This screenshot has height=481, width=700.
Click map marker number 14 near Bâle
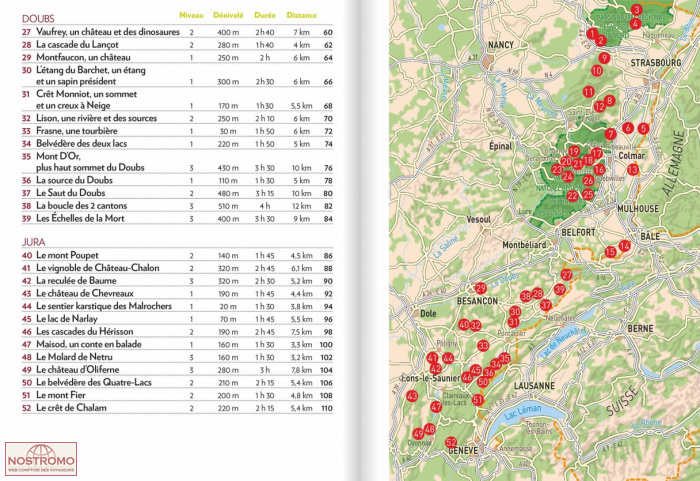[x=624, y=246]
